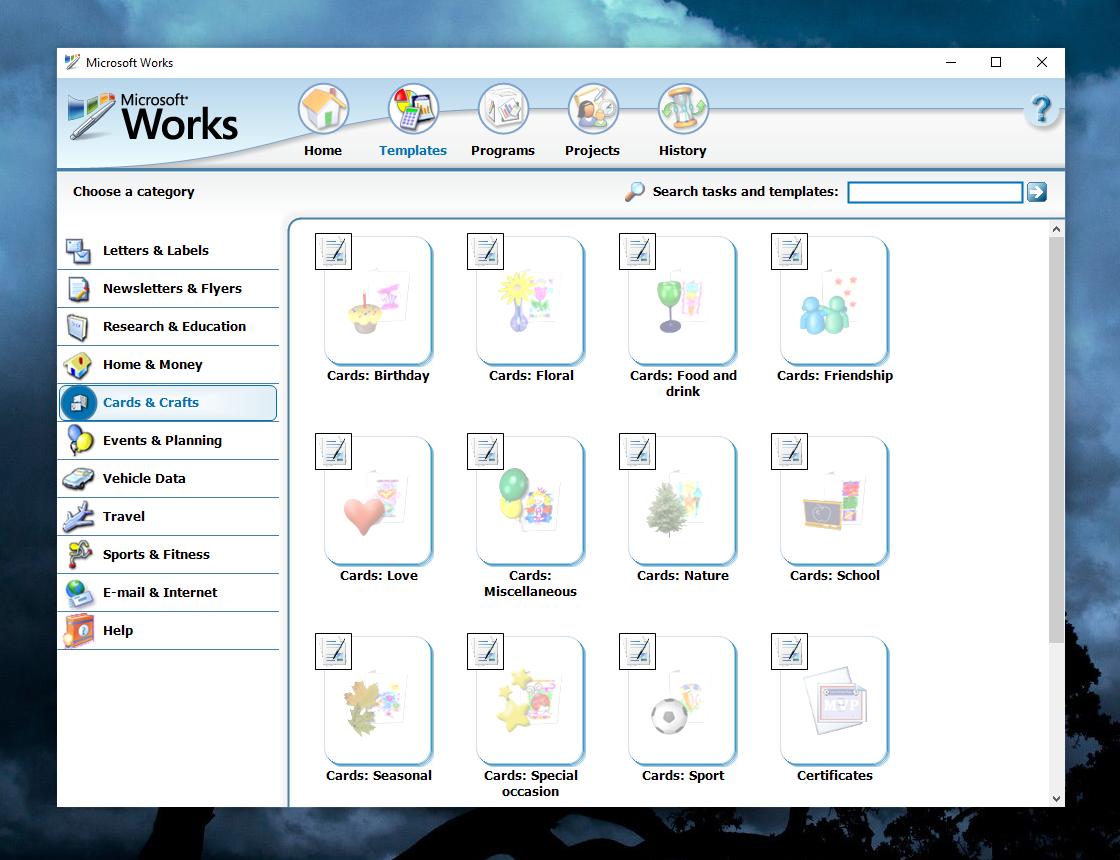
Task: Click the Travel airplane sidebar icon
Action: 79,516
